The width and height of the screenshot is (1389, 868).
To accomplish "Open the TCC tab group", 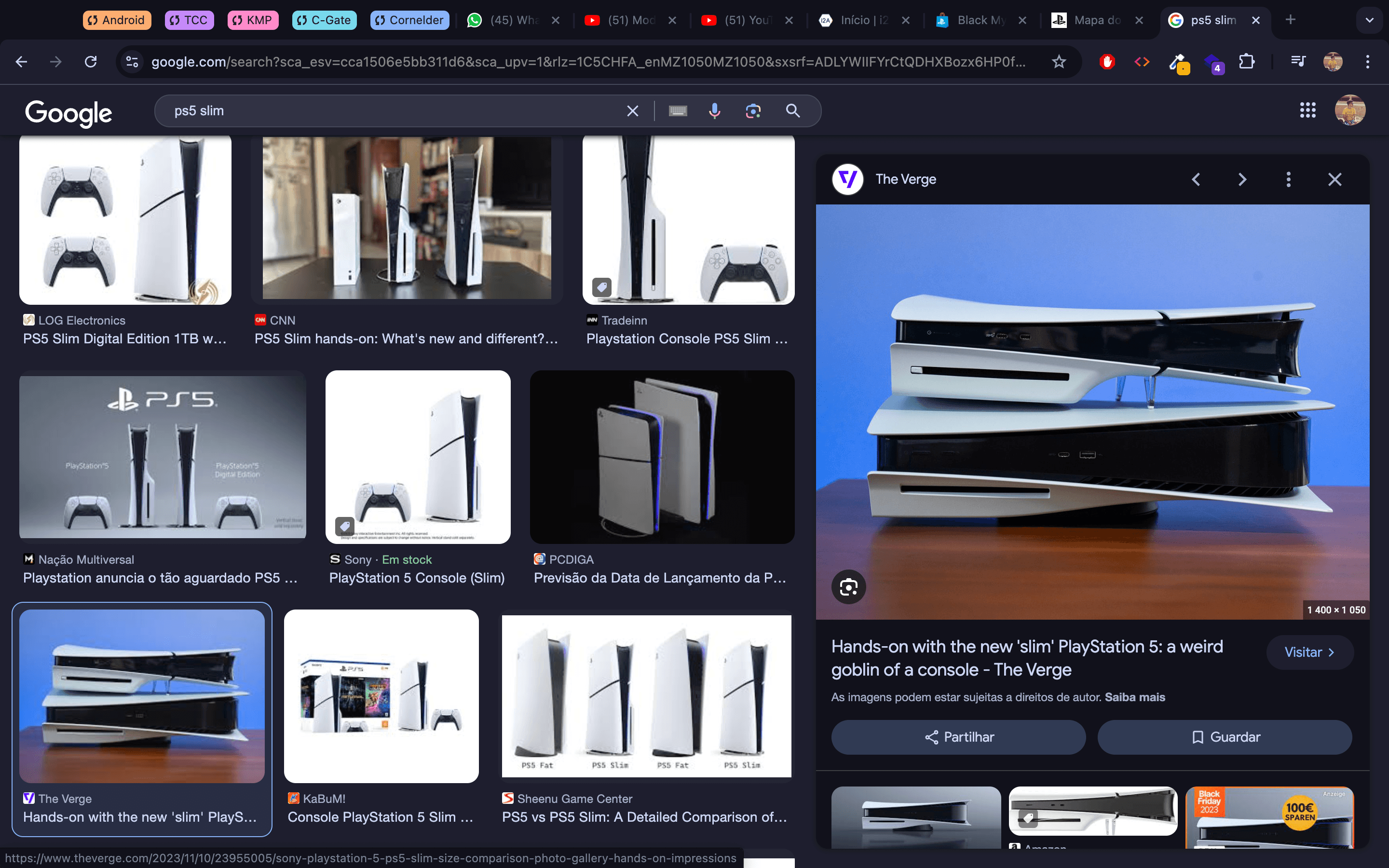I will [x=190, y=20].
